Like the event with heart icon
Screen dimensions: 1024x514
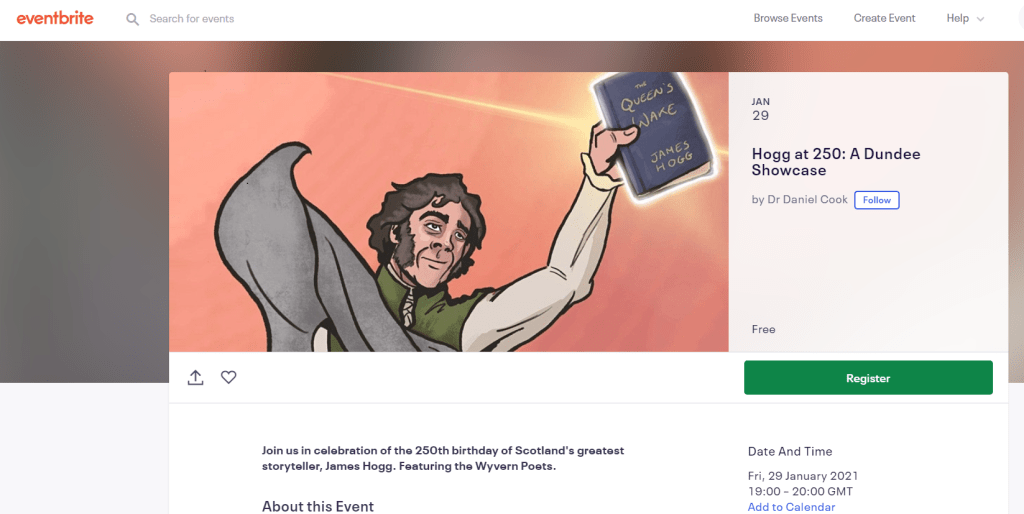[229, 377]
